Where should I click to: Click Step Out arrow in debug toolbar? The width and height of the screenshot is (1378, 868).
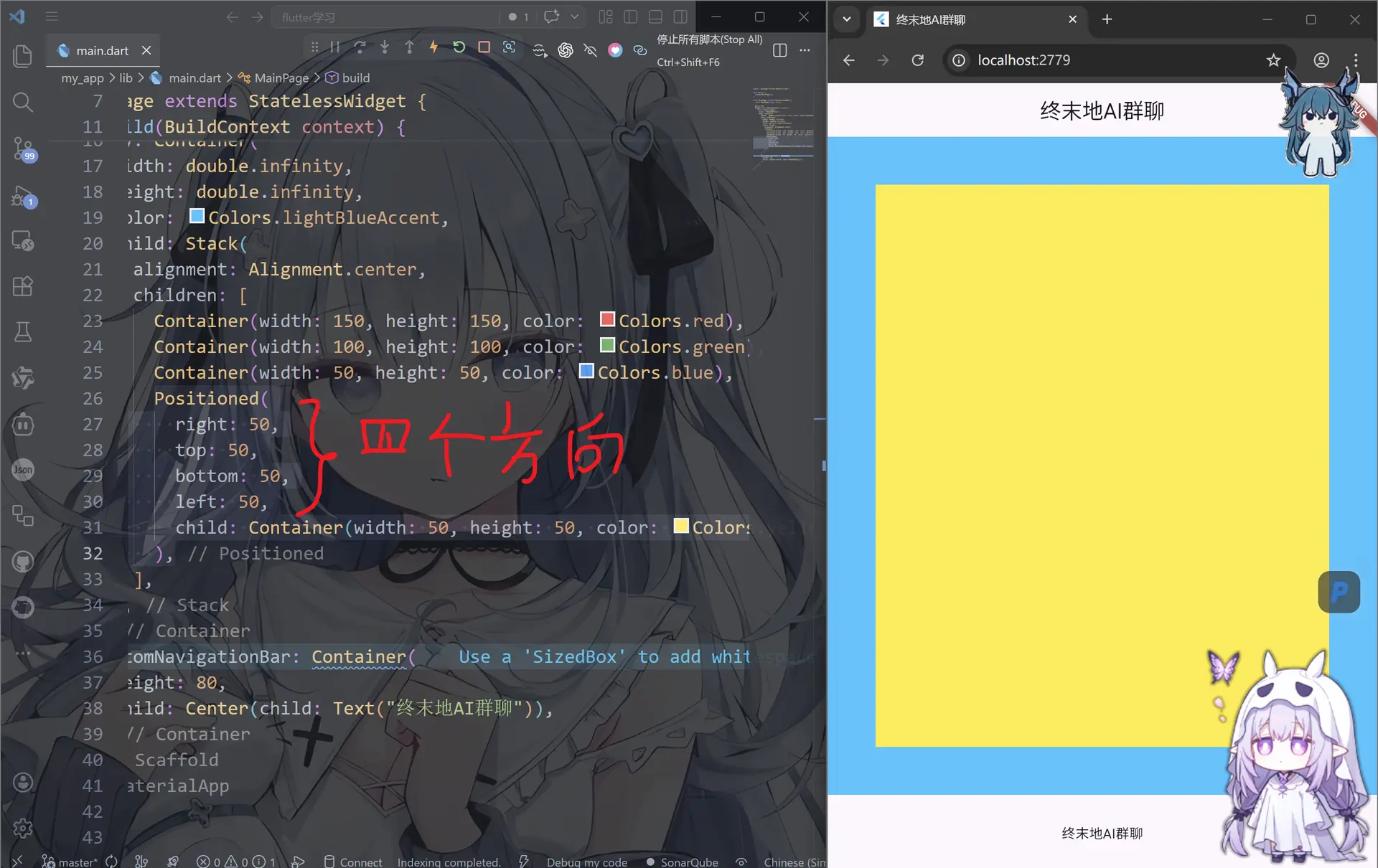(x=409, y=47)
